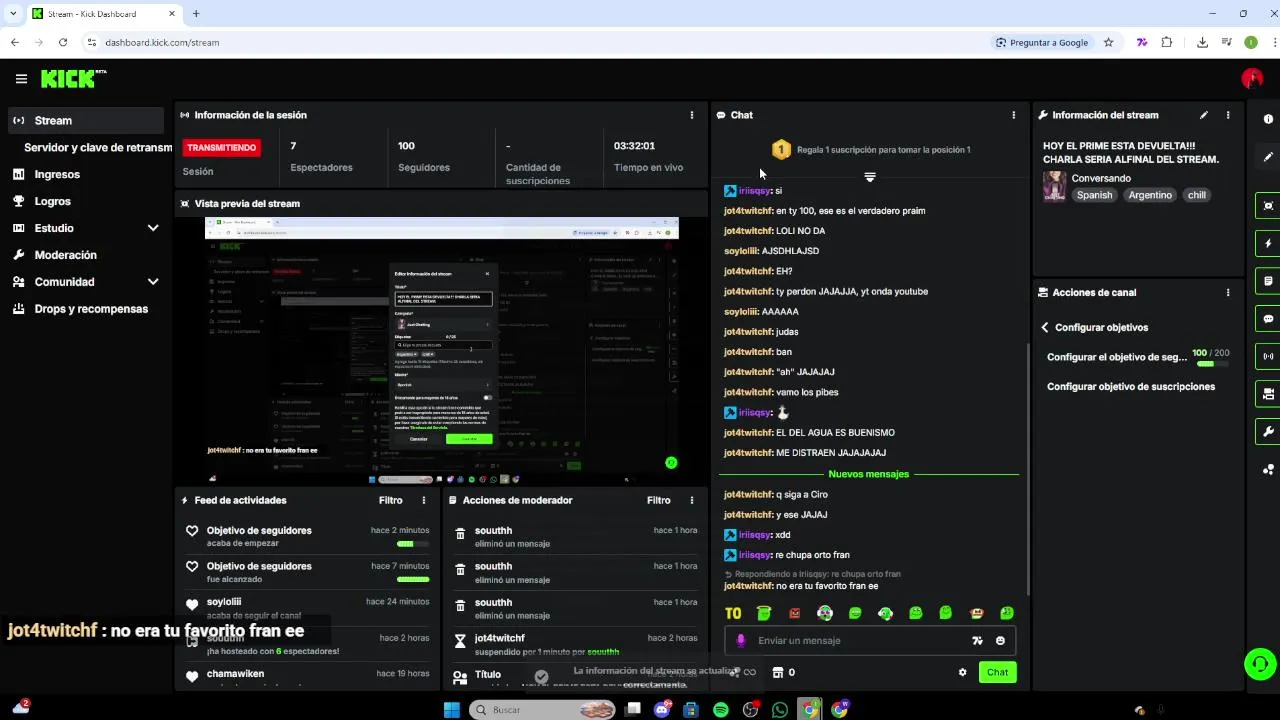Click the green support chat bubble
Image resolution: width=1280 pixels, height=720 pixels.
[1259, 664]
